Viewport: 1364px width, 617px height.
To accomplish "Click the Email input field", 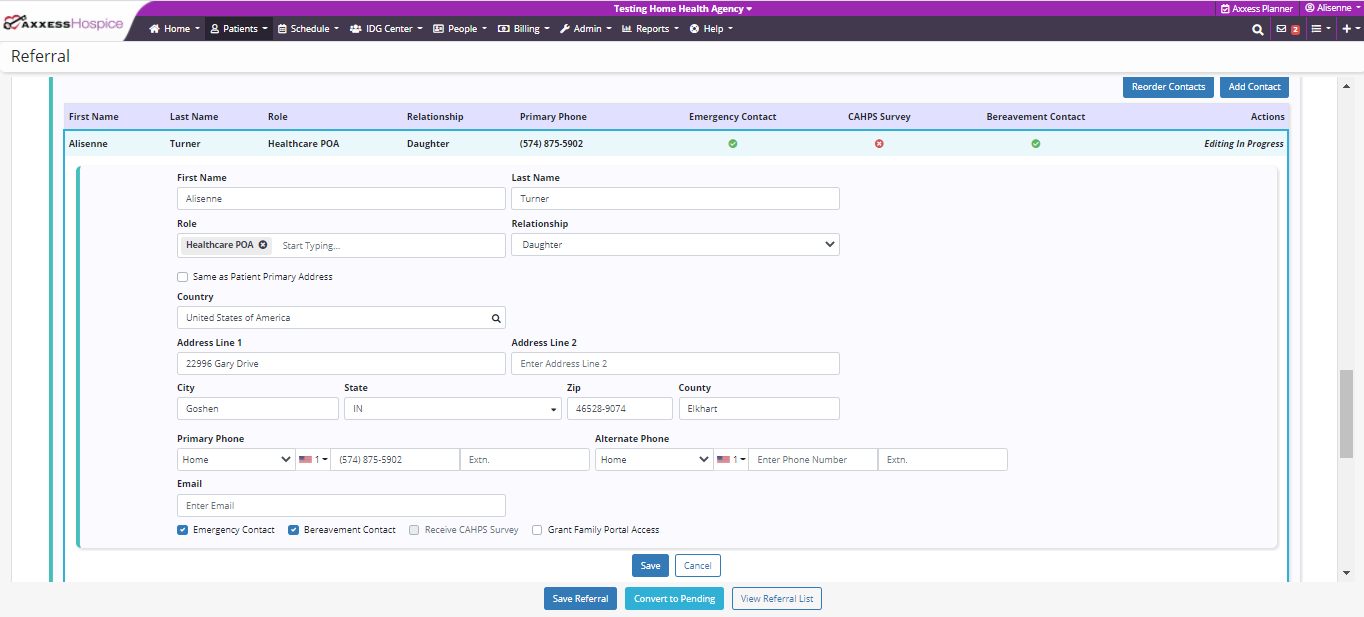I will click(341, 506).
